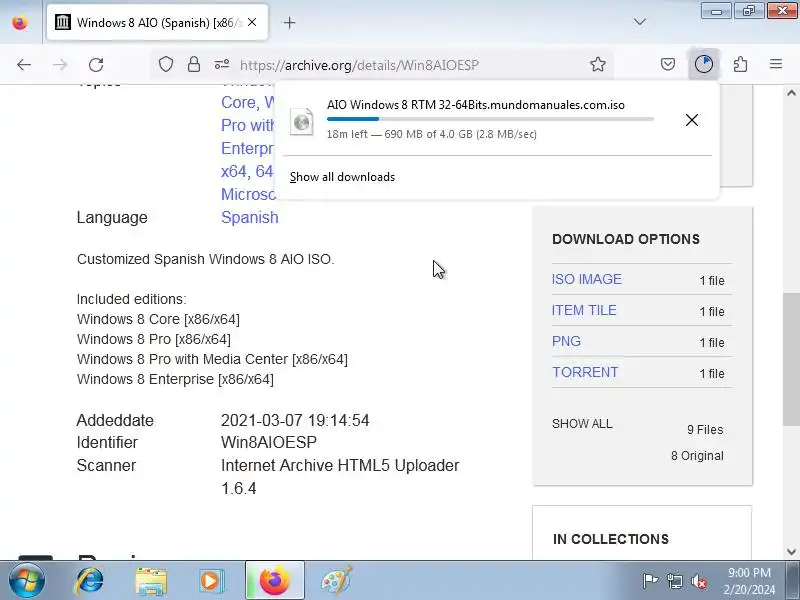The image size is (800, 600).
Task: Click the 9 Files link
Action: tap(705, 430)
